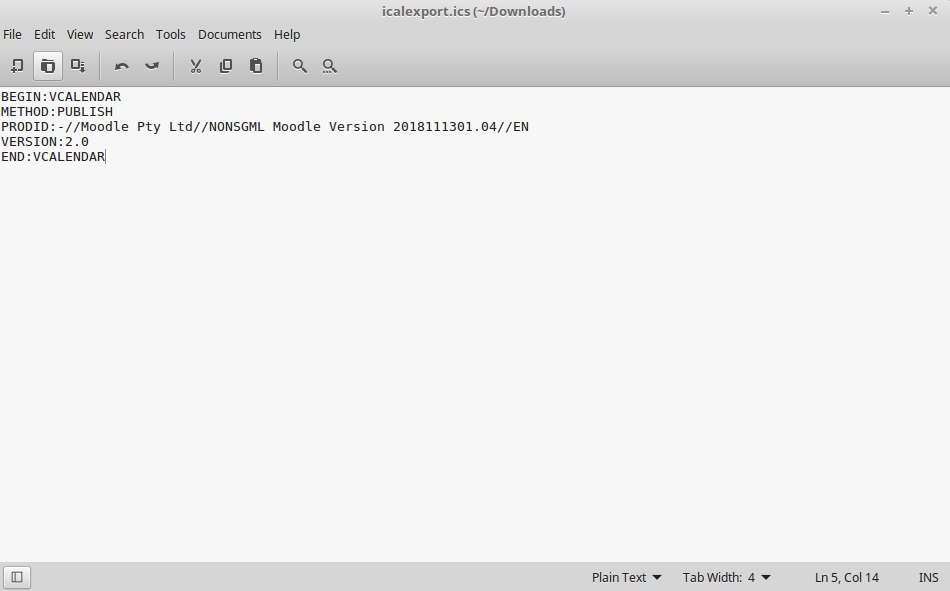Create a new document with toolbar icon
The height and width of the screenshot is (591, 950).
click(18, 65)
